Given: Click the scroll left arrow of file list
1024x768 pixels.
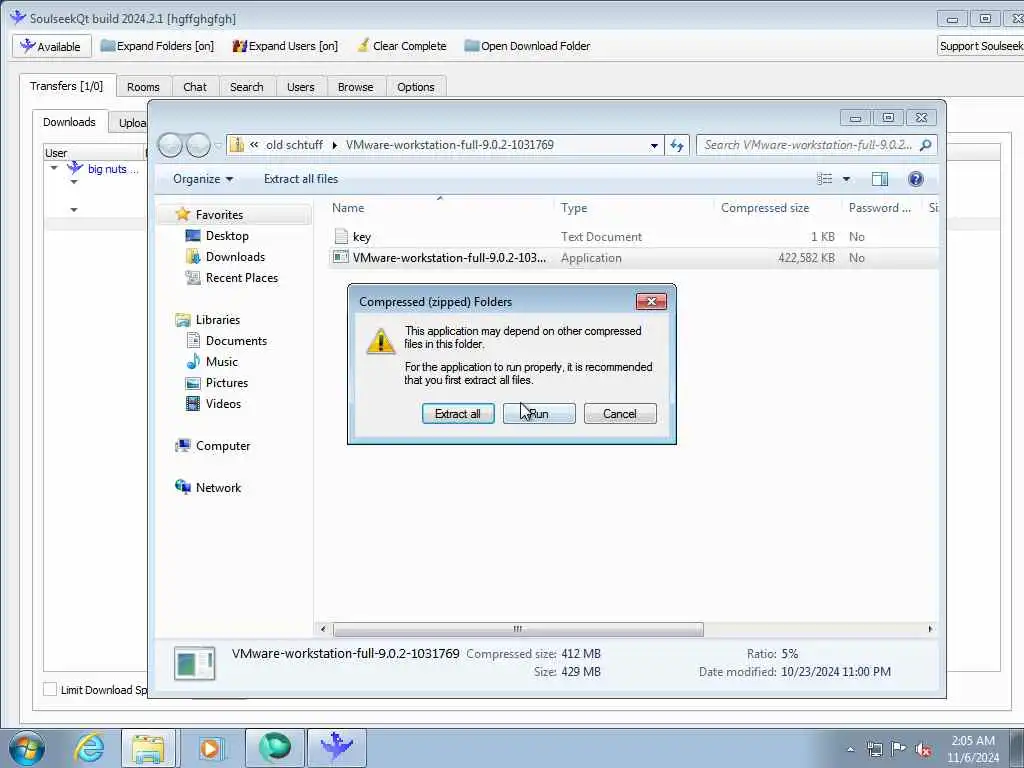Looking at the screenshot, I should 323,629.
